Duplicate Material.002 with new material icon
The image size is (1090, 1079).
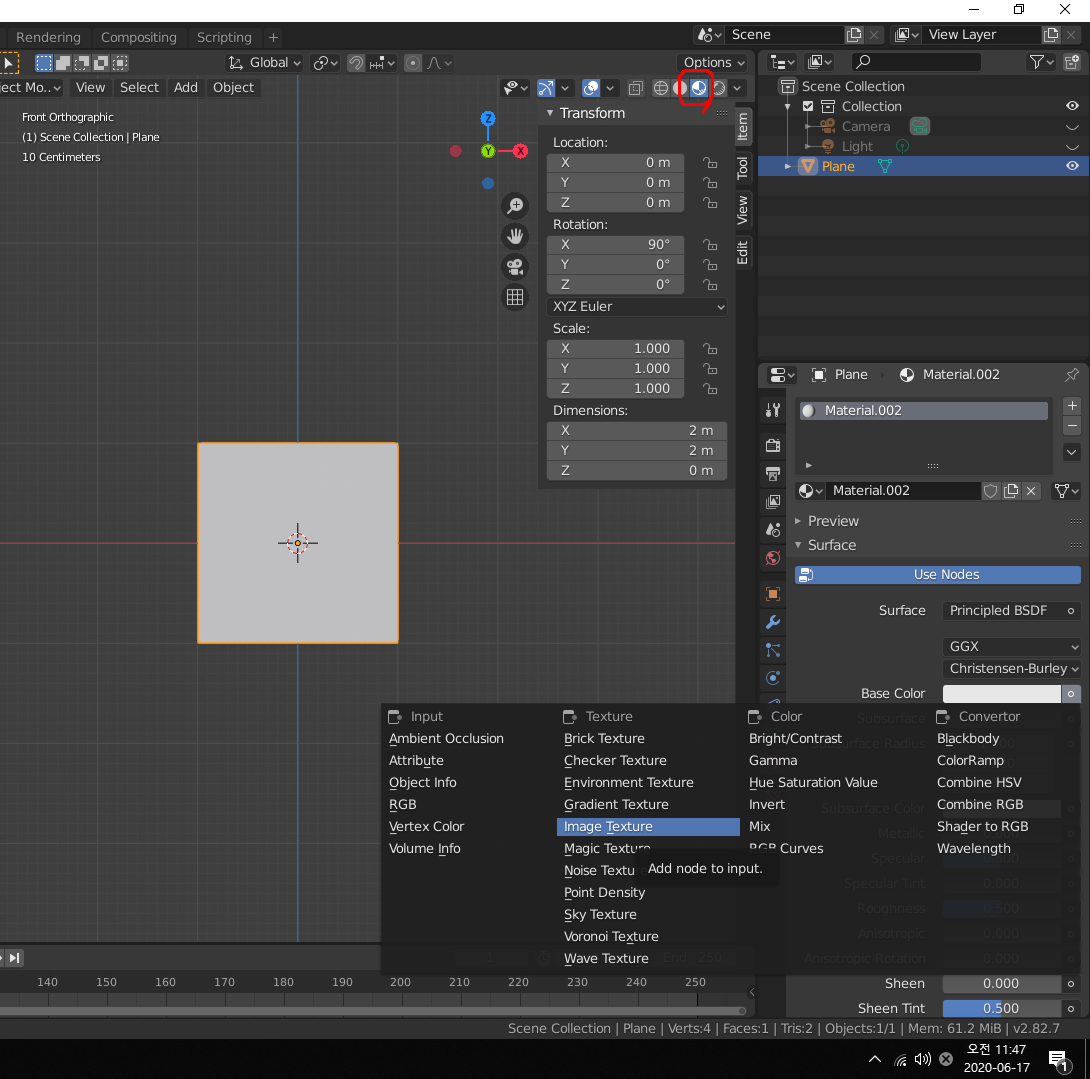pyautogui.click(x=1011, y=491)
